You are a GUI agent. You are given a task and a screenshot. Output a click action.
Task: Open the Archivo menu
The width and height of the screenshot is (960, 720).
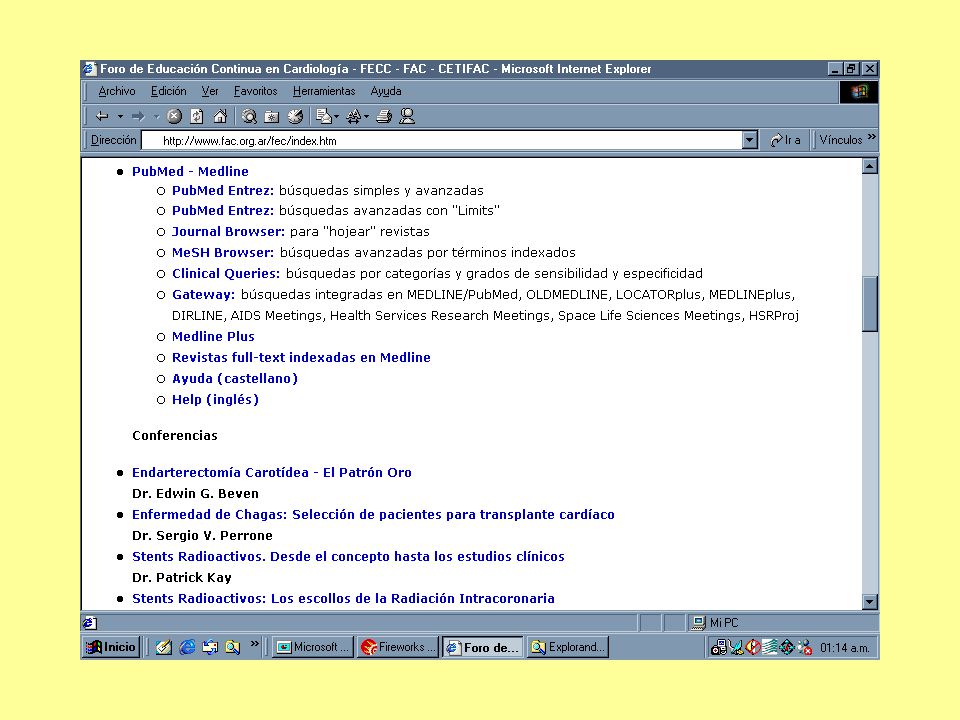tap(117, 91)
